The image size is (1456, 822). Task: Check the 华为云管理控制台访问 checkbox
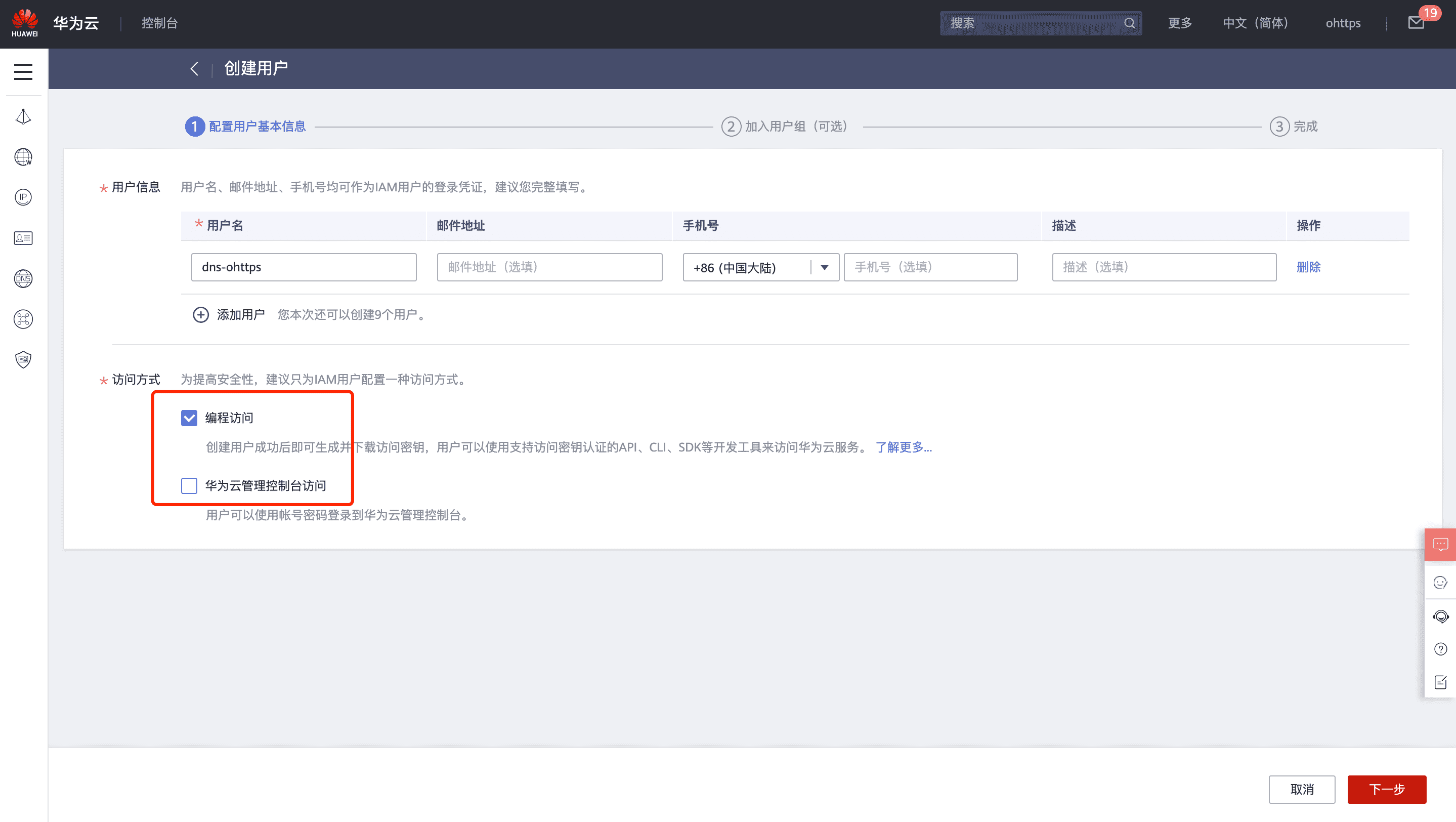point(189,485)
